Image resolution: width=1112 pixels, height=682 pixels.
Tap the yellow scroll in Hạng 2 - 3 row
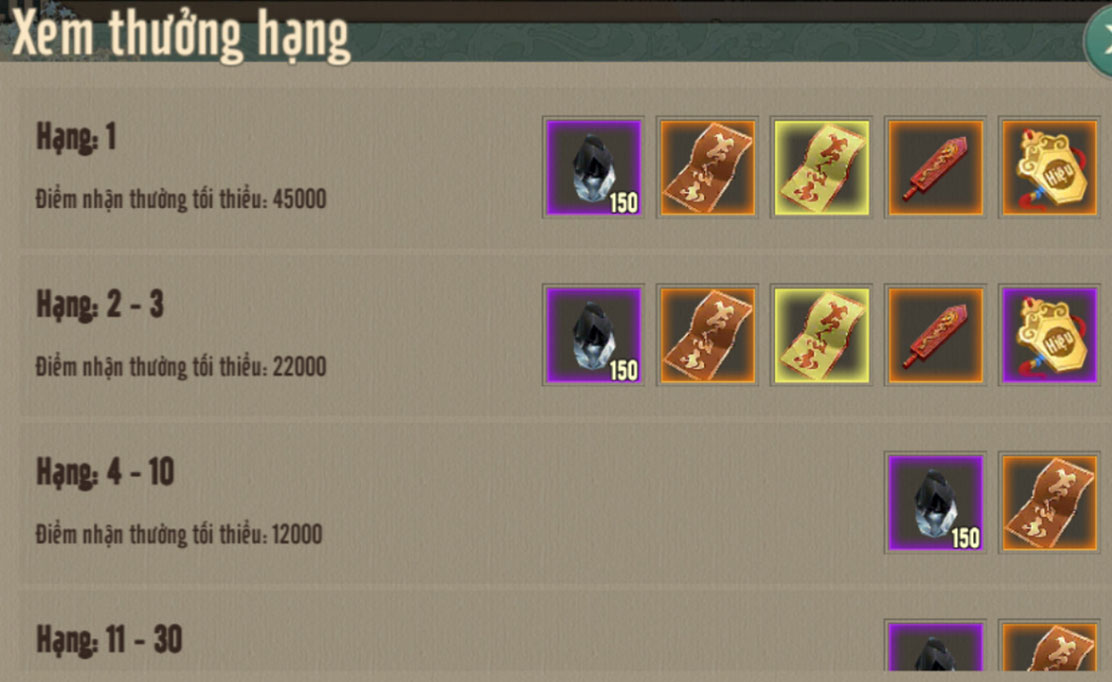click(821, 335)
